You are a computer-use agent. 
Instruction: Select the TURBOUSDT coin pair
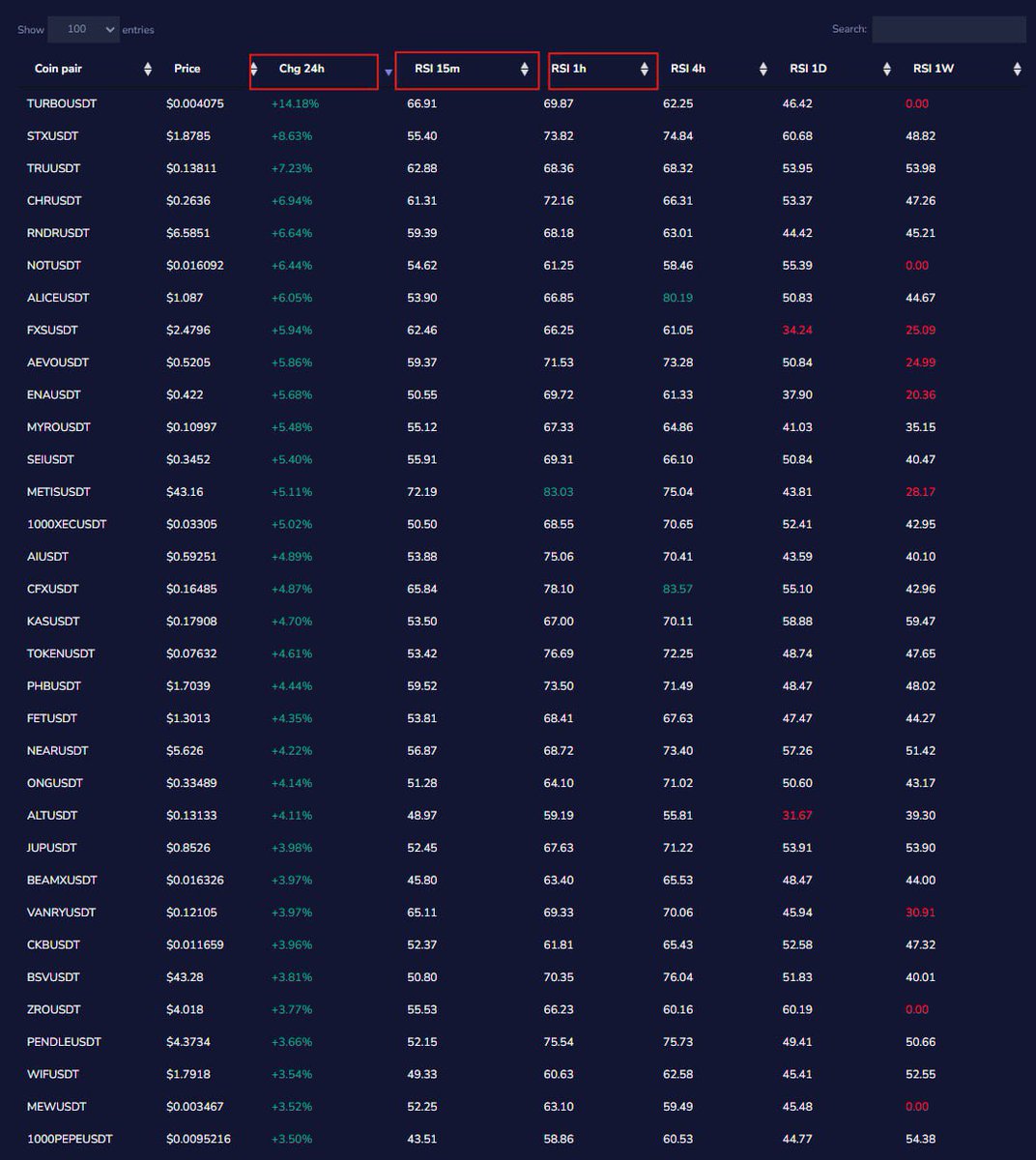(x=62, y=103)
